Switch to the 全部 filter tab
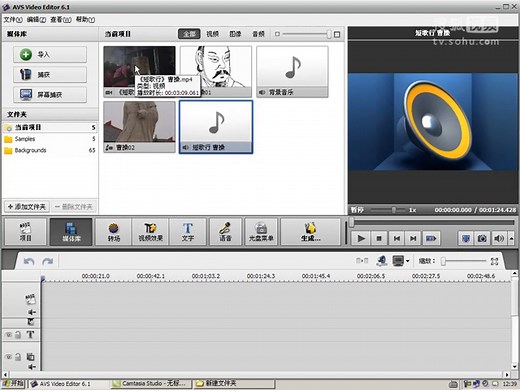Viewport: 520px width, 390px height. click(x=189, y=34)
